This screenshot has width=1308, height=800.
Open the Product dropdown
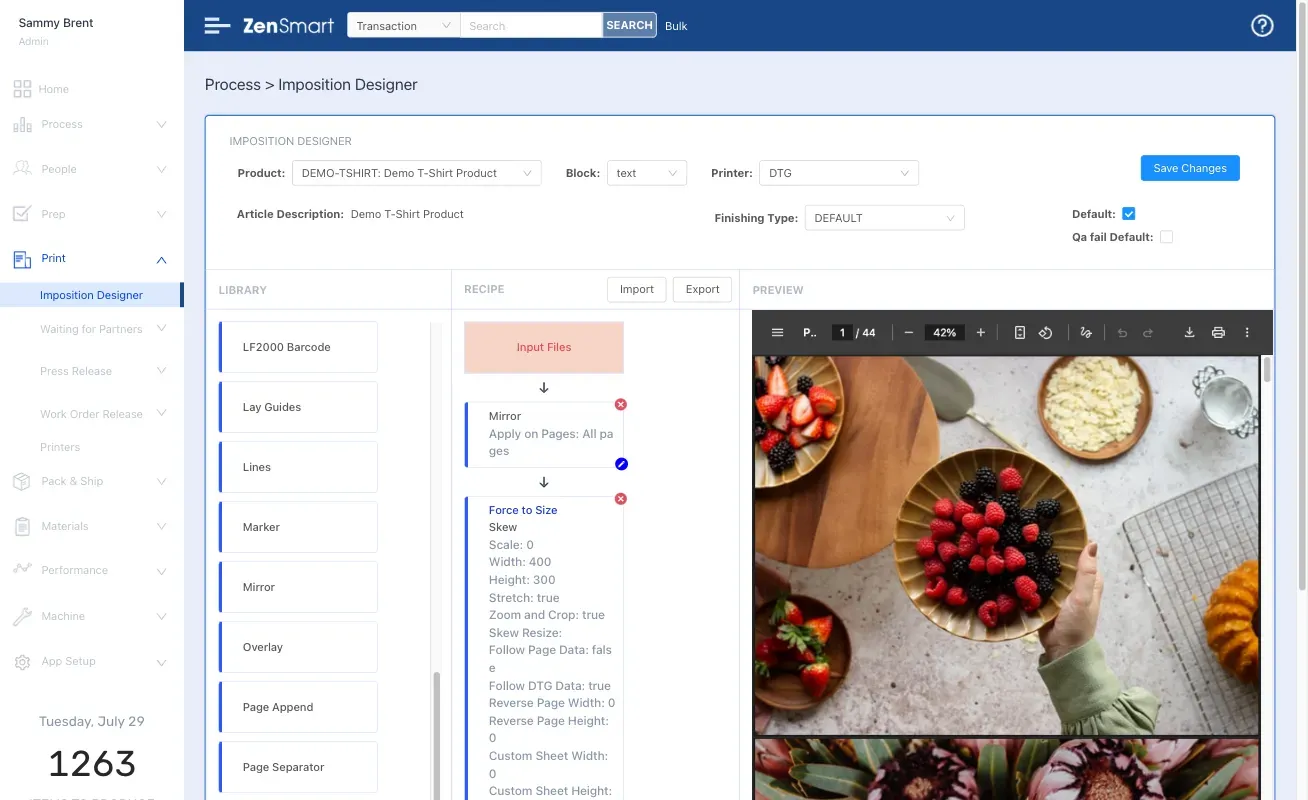point(417,173)
